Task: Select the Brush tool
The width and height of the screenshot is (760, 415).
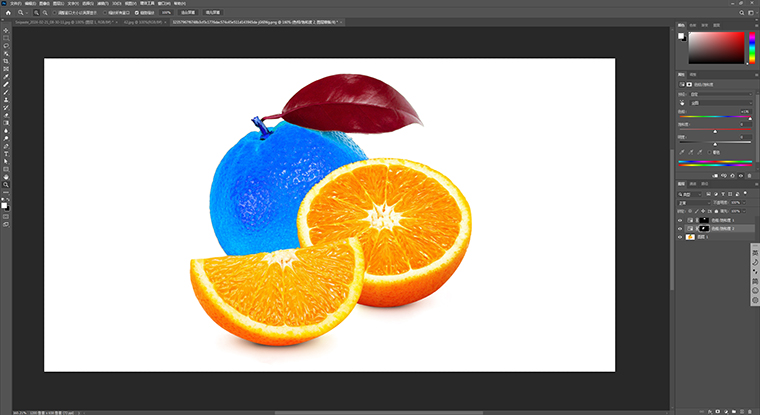Action: point(6,92)
